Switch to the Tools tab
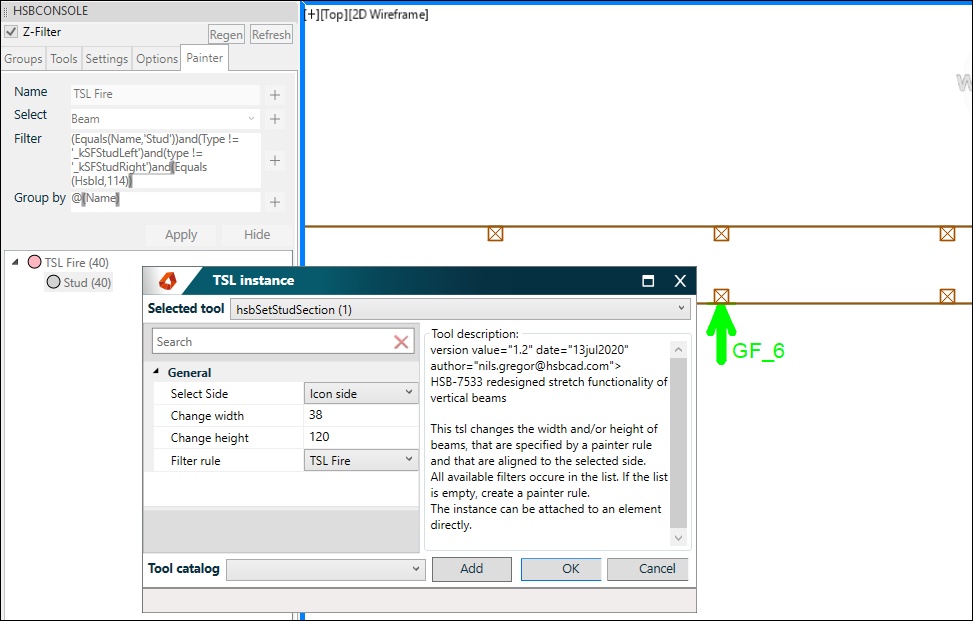 (x=64, y=59)
